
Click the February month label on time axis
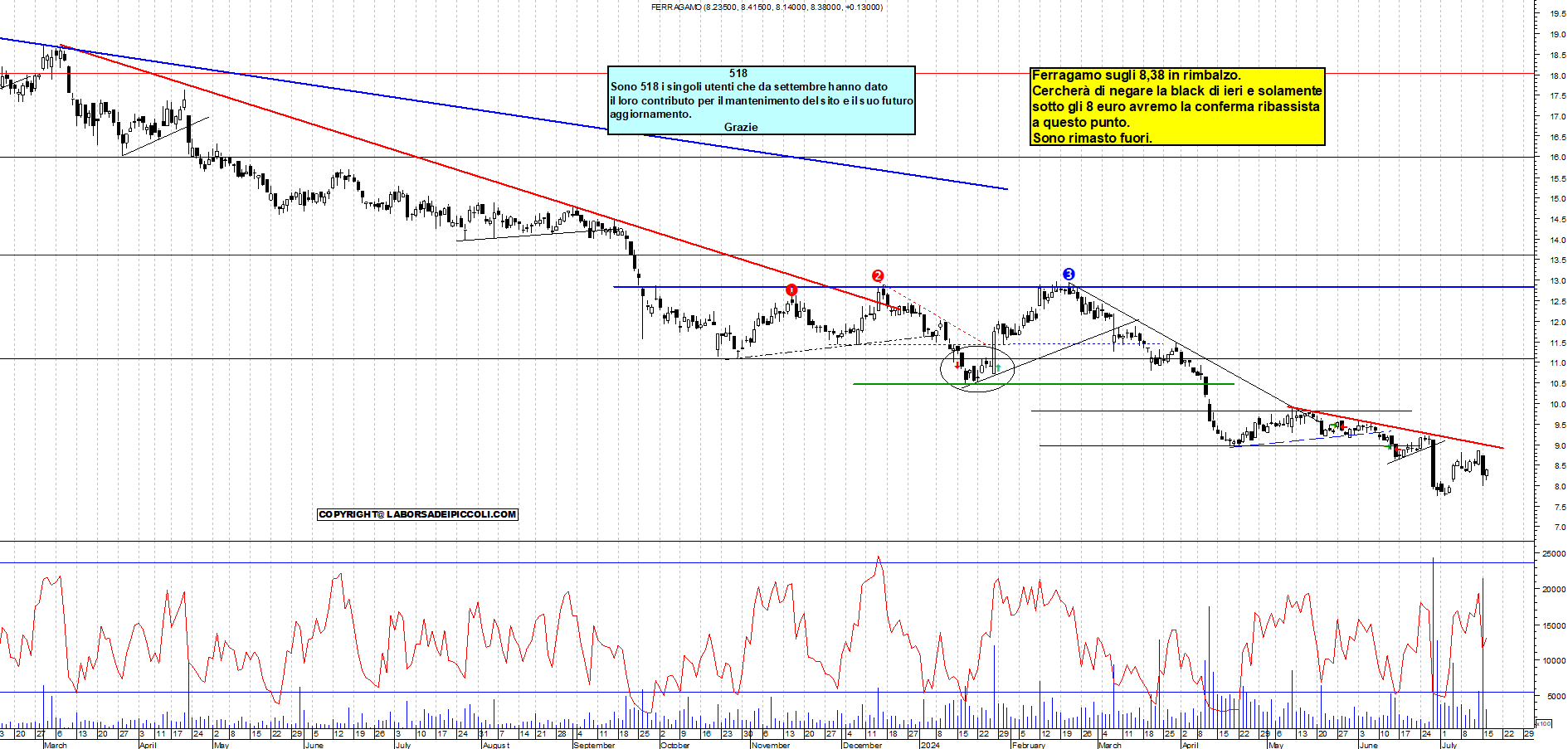1028,745
